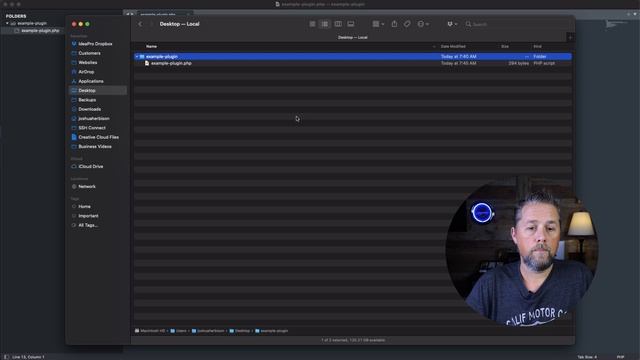Open Tab Size setting in editor status bar
Image resolution: width=640 pixels, height=360 pixels.
click(587, 357)
